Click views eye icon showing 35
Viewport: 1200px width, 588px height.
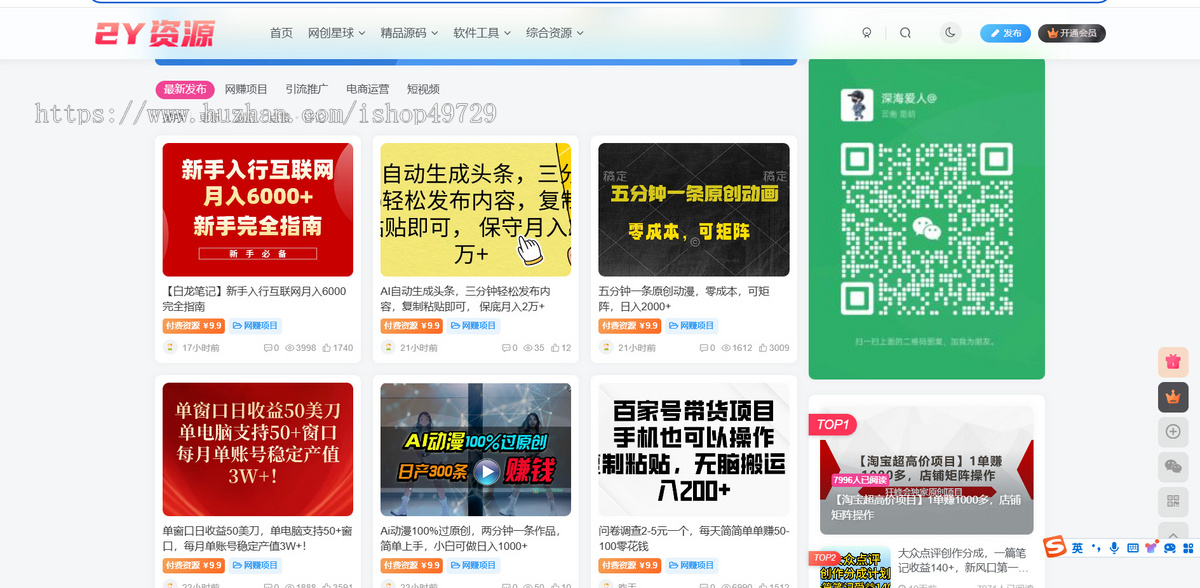(x=527, y=348)
